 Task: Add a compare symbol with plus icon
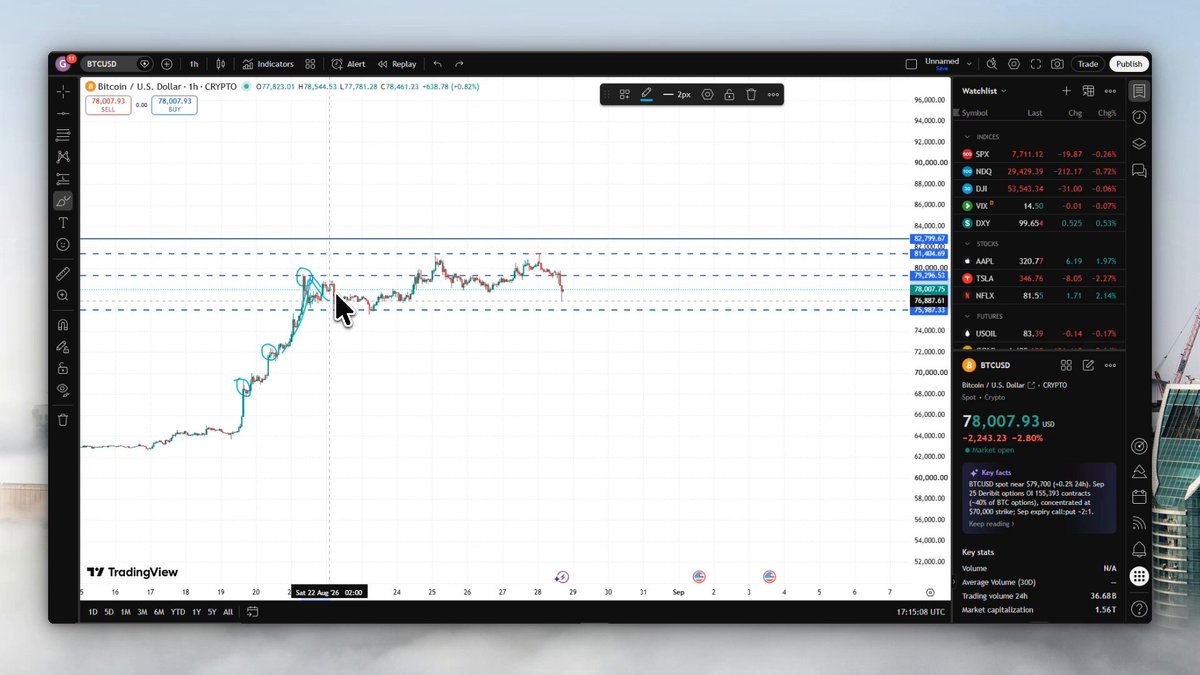(x=166, y=64)
